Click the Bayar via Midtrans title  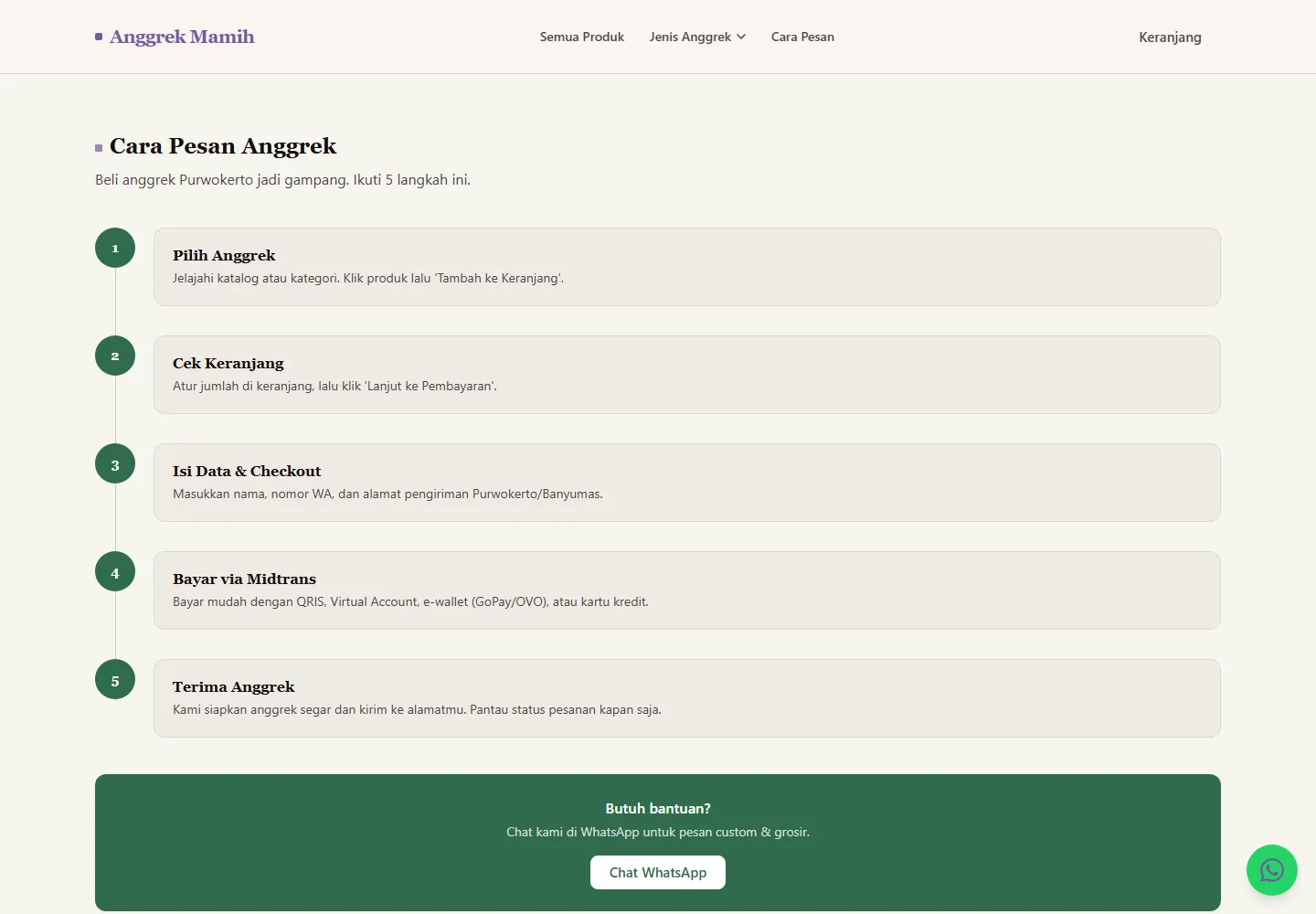(244, 579)
